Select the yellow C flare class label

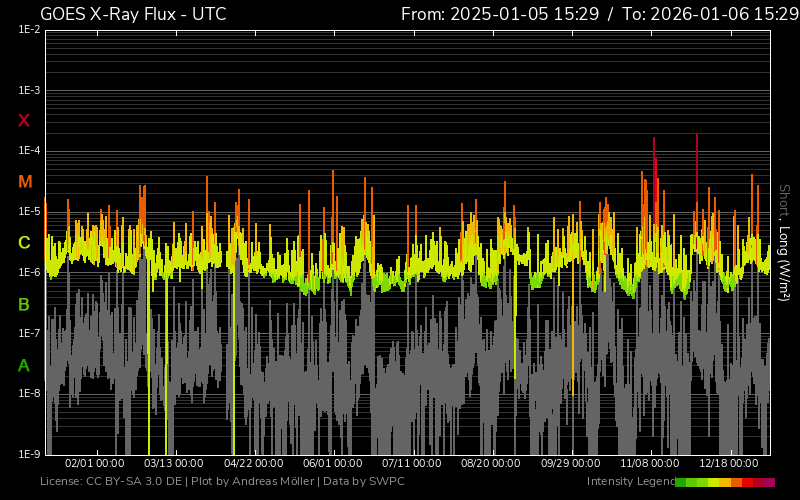[24, 243]
